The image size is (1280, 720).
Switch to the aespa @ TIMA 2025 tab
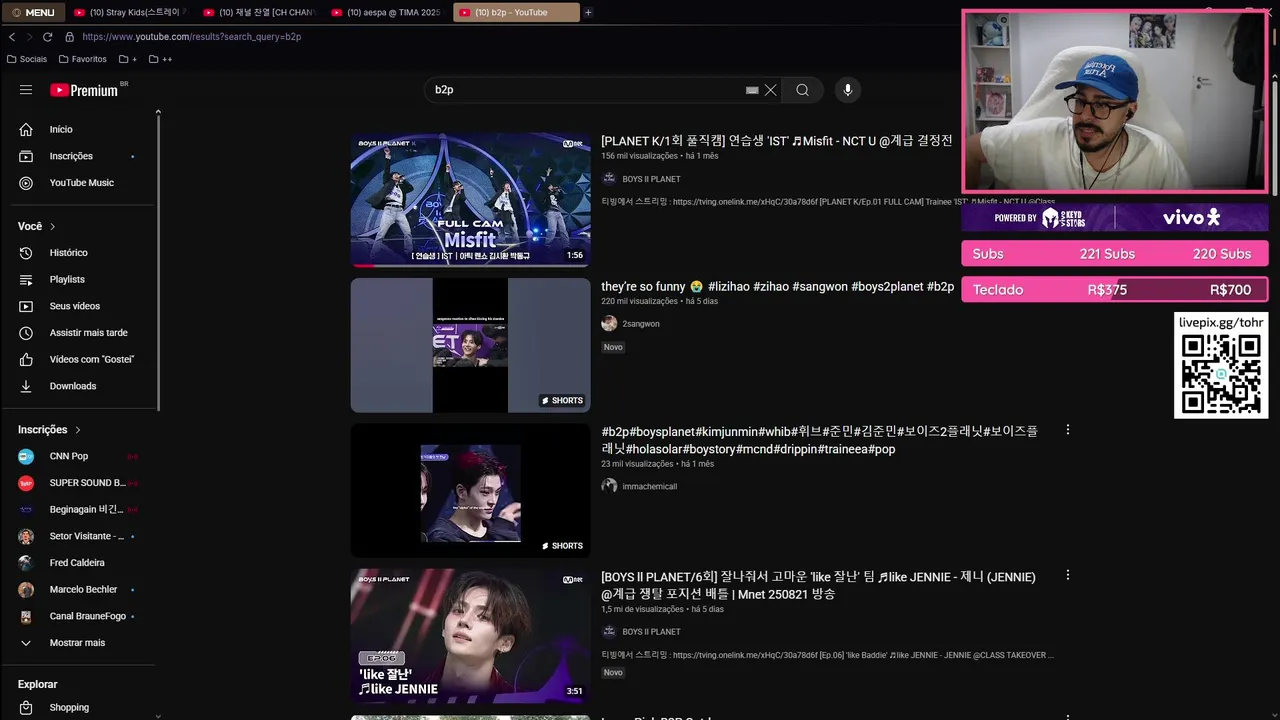(387, 12)
